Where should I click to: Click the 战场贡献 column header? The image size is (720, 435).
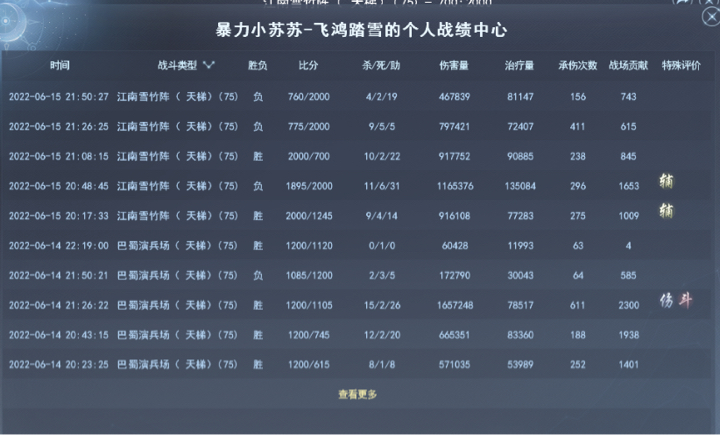coord(628,66)
